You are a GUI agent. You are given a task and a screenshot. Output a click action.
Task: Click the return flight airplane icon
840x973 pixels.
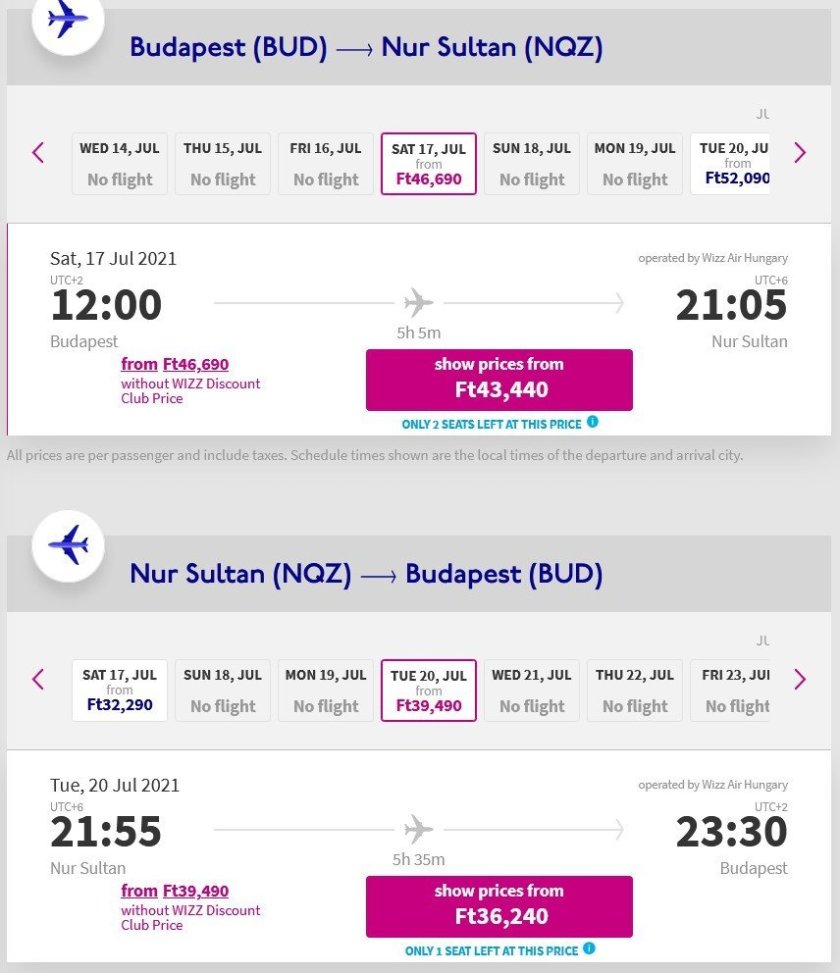coord(68,545)
